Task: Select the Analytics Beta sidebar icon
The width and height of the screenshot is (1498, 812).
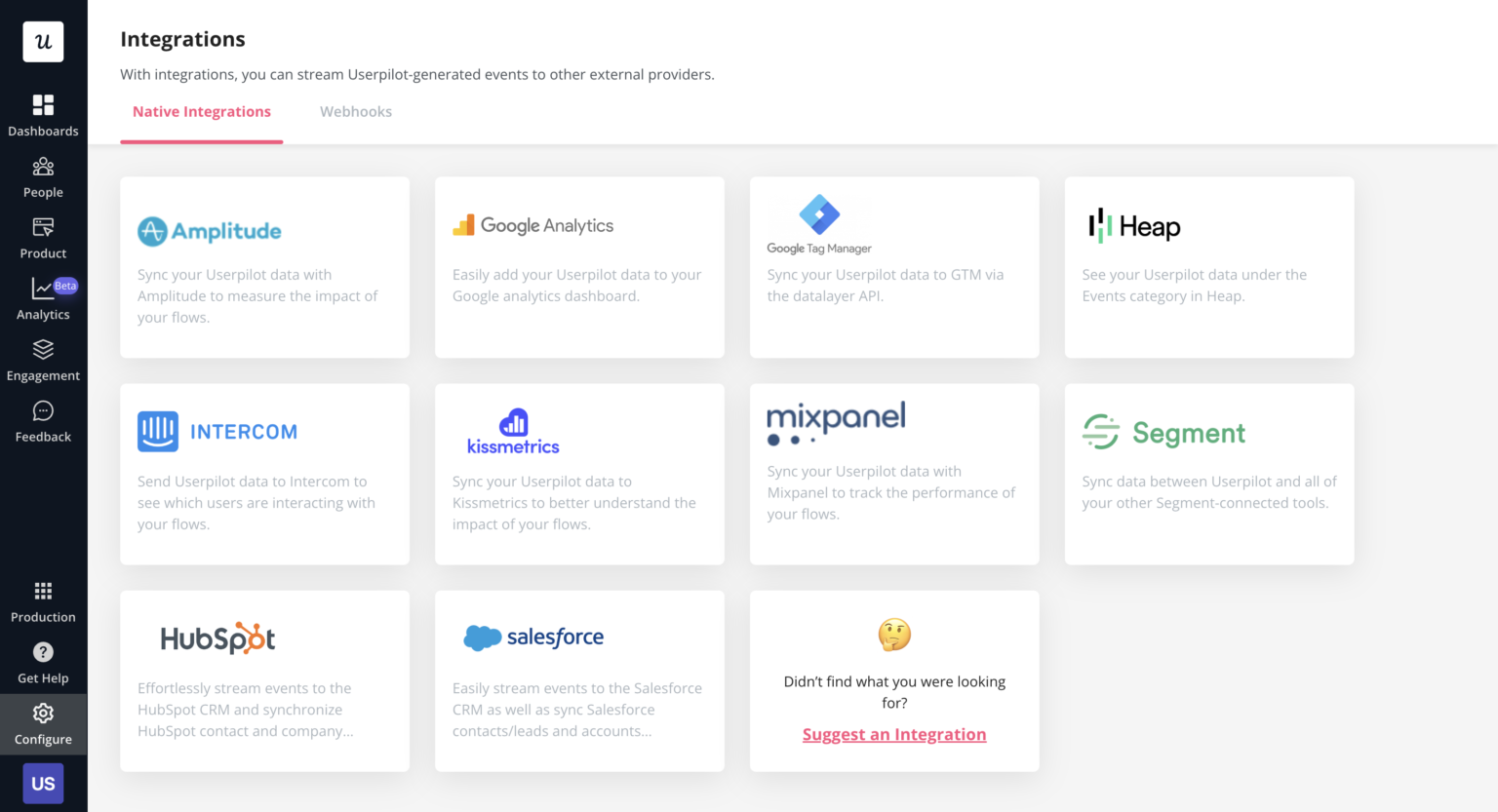Action: pyautogui.click(x=43, y=298)
